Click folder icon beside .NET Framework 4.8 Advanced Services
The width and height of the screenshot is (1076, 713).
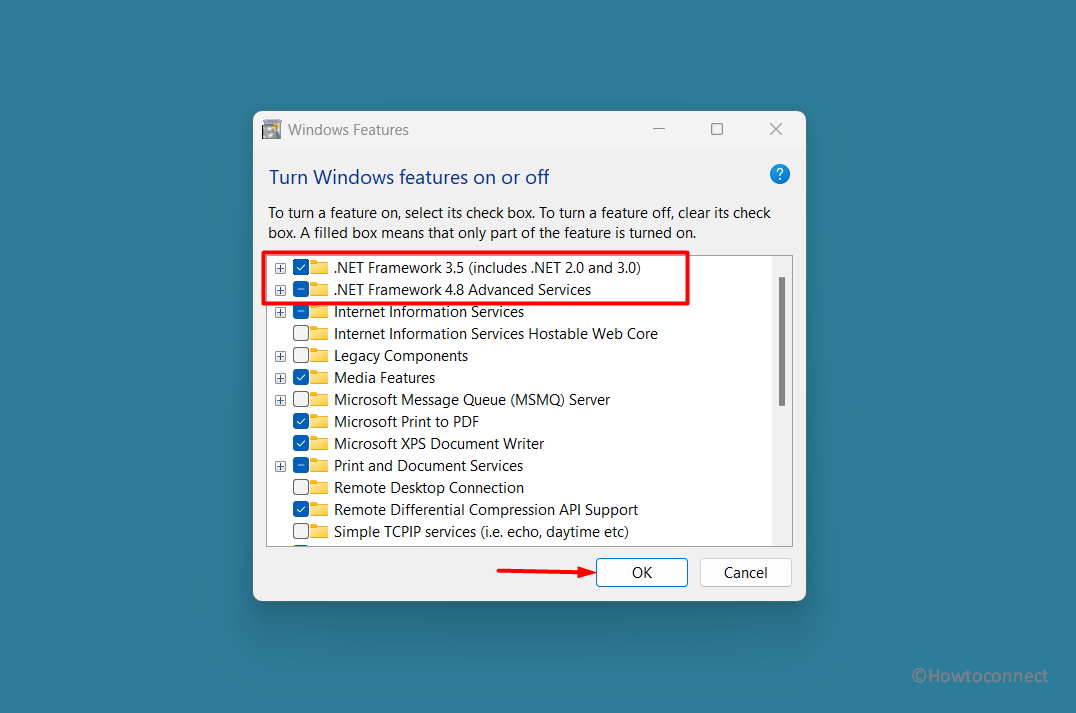319,289
